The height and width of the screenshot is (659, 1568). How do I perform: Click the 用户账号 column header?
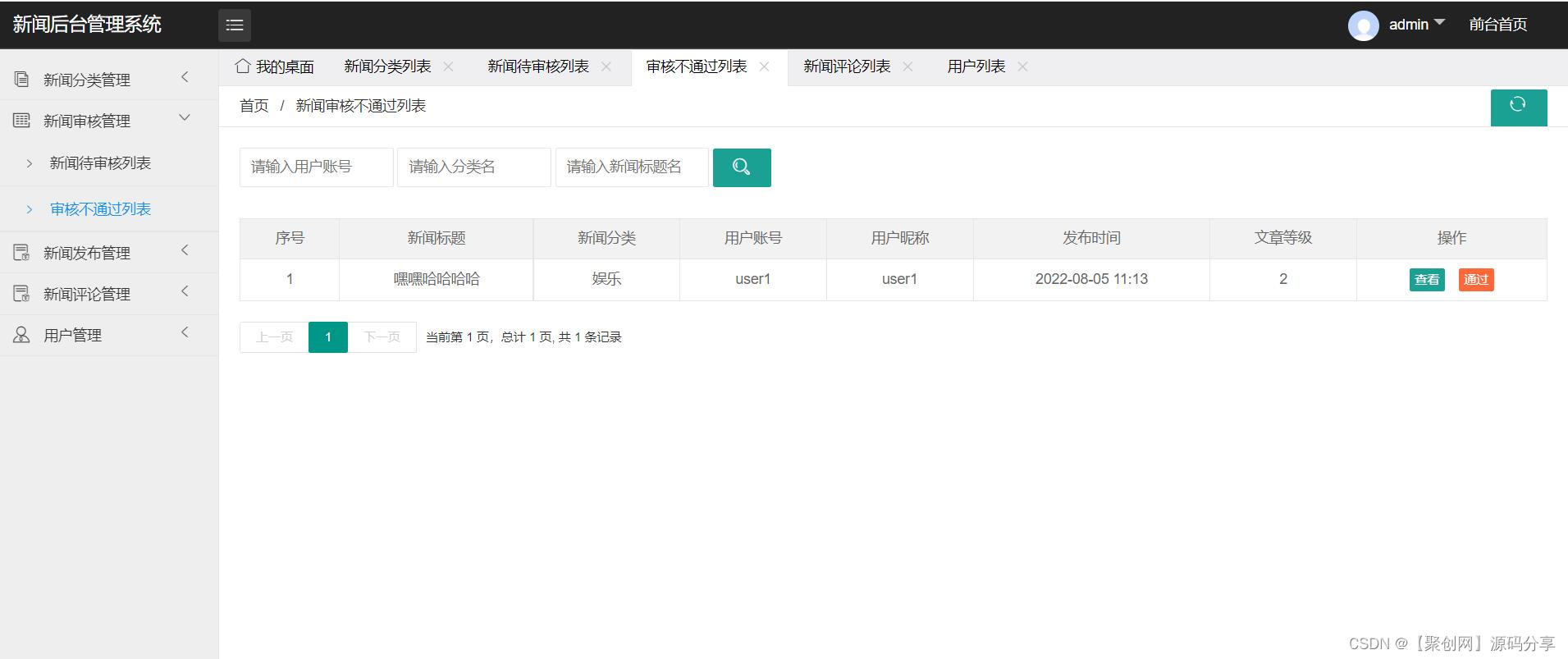click(x=753, y=239)
